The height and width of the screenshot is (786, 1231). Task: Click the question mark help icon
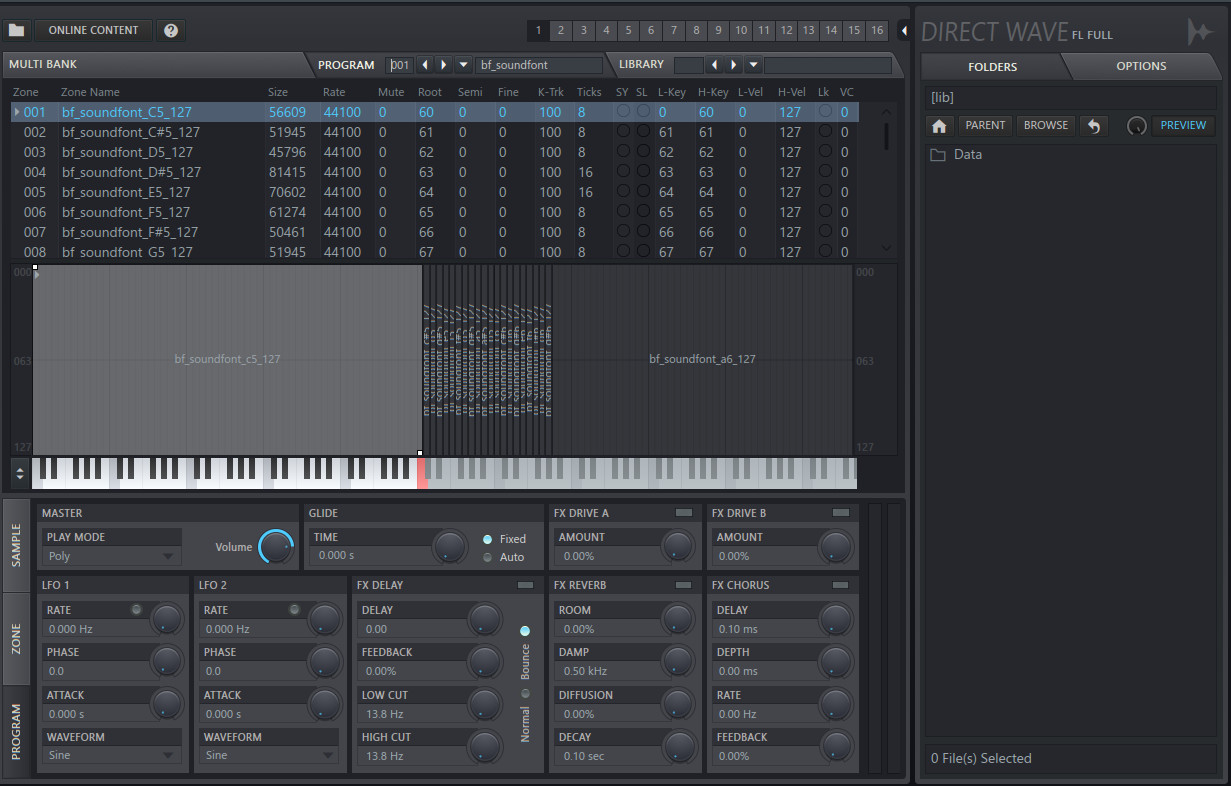pyautogui.click(x=170, y=30)
